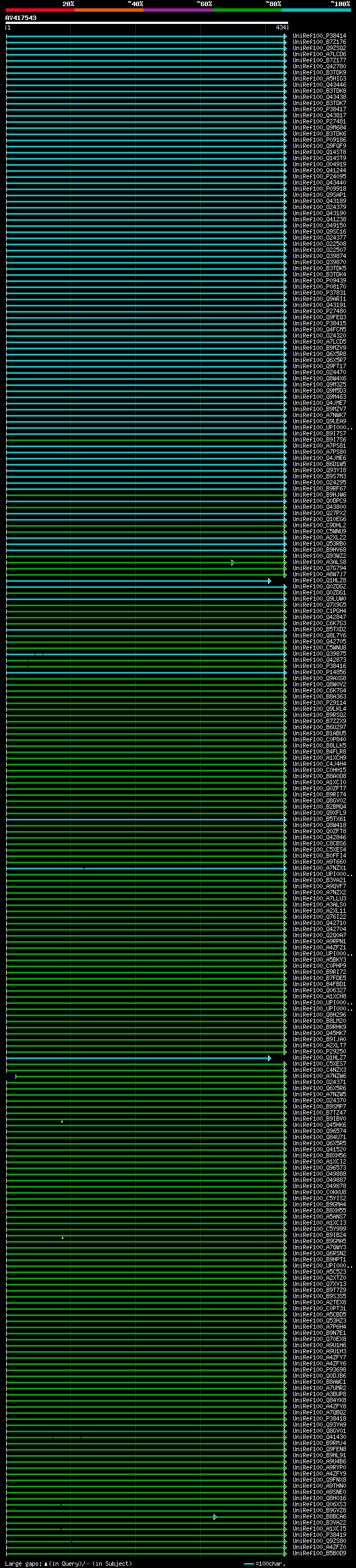Screen dimensions: 356x1568
Task: Select the query name AV417543
Action: (x=21, y=18)
